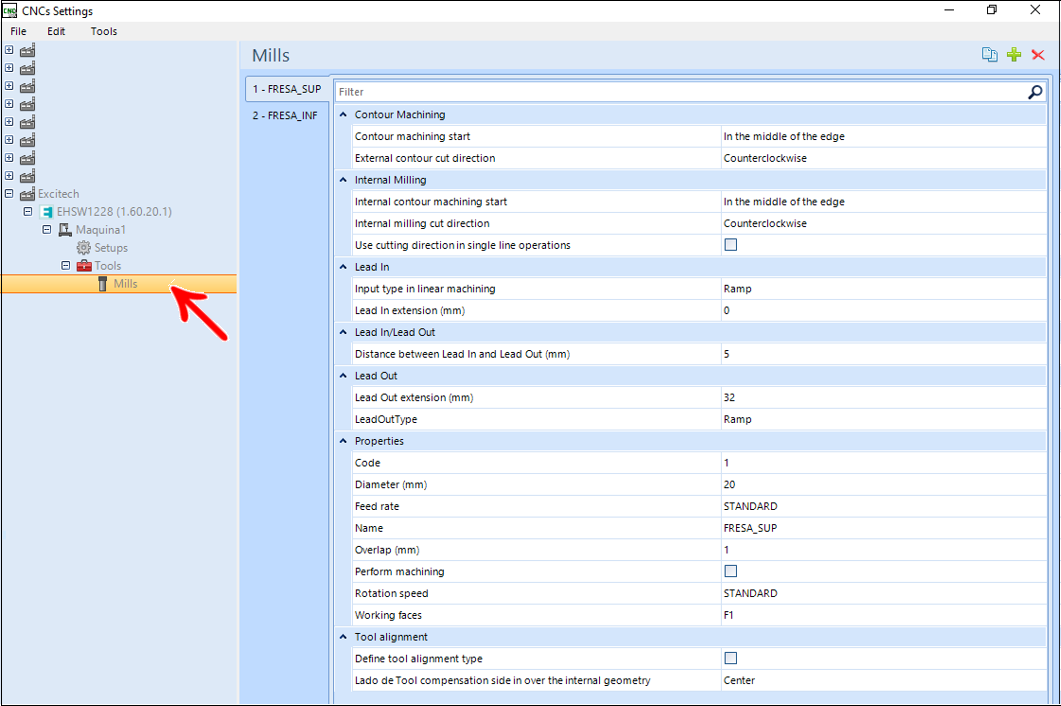This screenshot has height=706, width=1061.
Task: Enable the Perform machining checkbox
Action: pyautogui.click(x=731, y=571)
